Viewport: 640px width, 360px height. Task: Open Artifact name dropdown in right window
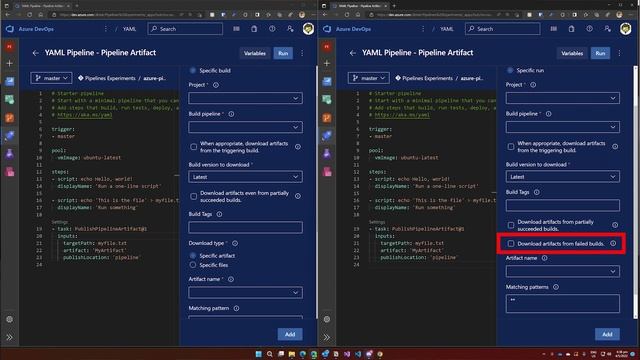[x=562, y=271]
